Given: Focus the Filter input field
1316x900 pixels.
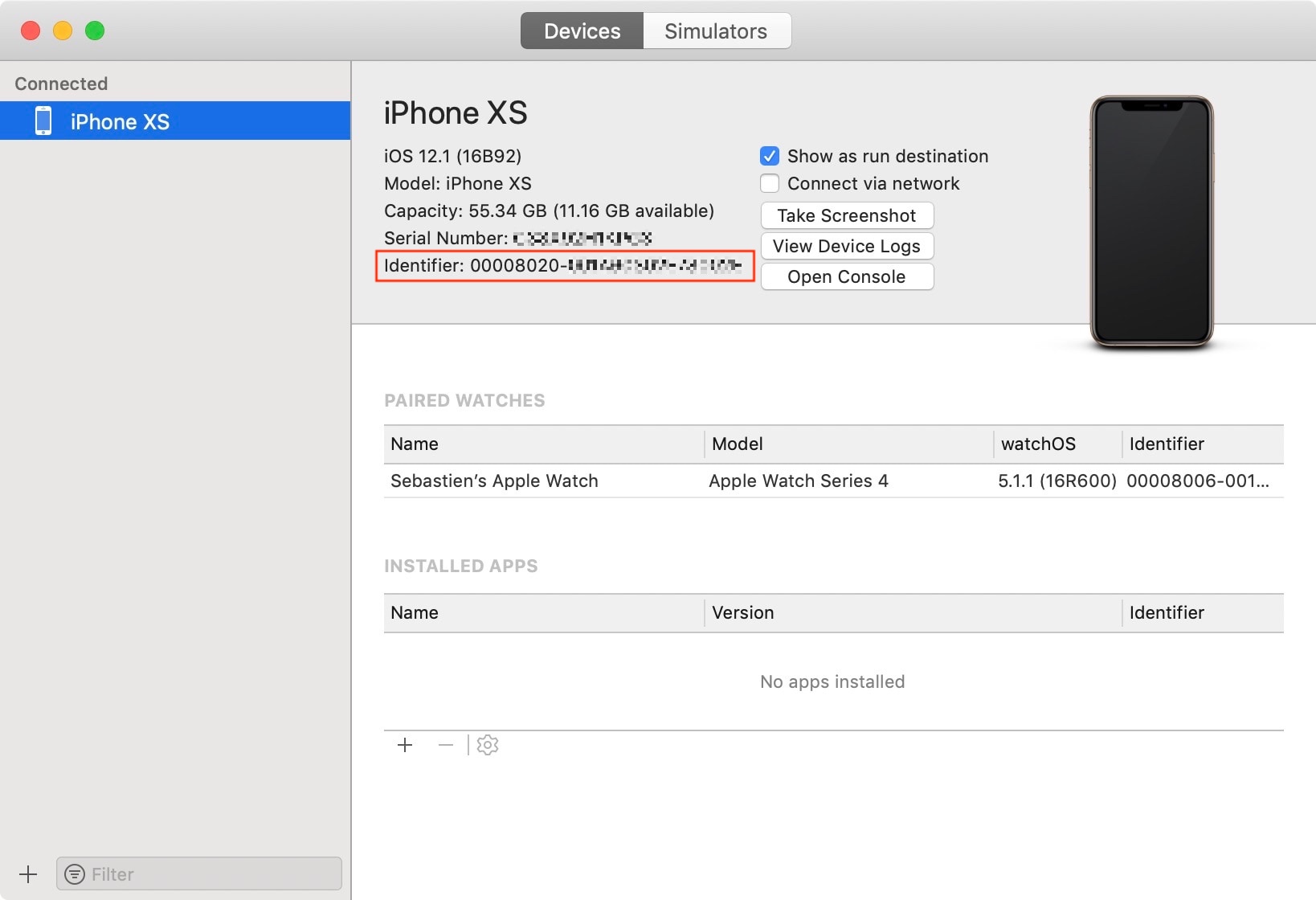Looking at the screenshot, I should [x=199, y=873].
